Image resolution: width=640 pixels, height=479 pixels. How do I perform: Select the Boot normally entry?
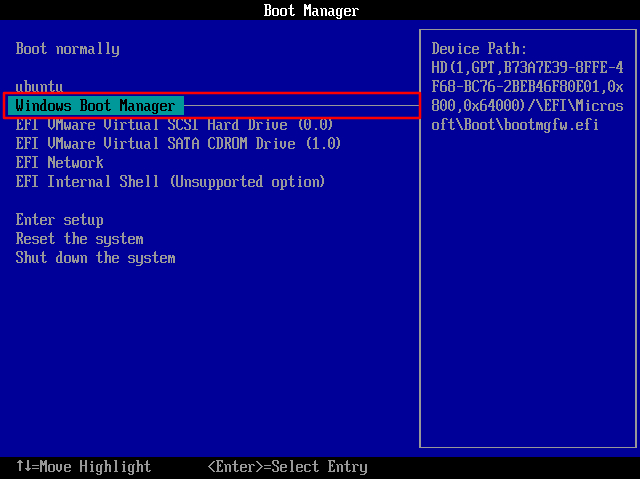click(x=68, y=49)
